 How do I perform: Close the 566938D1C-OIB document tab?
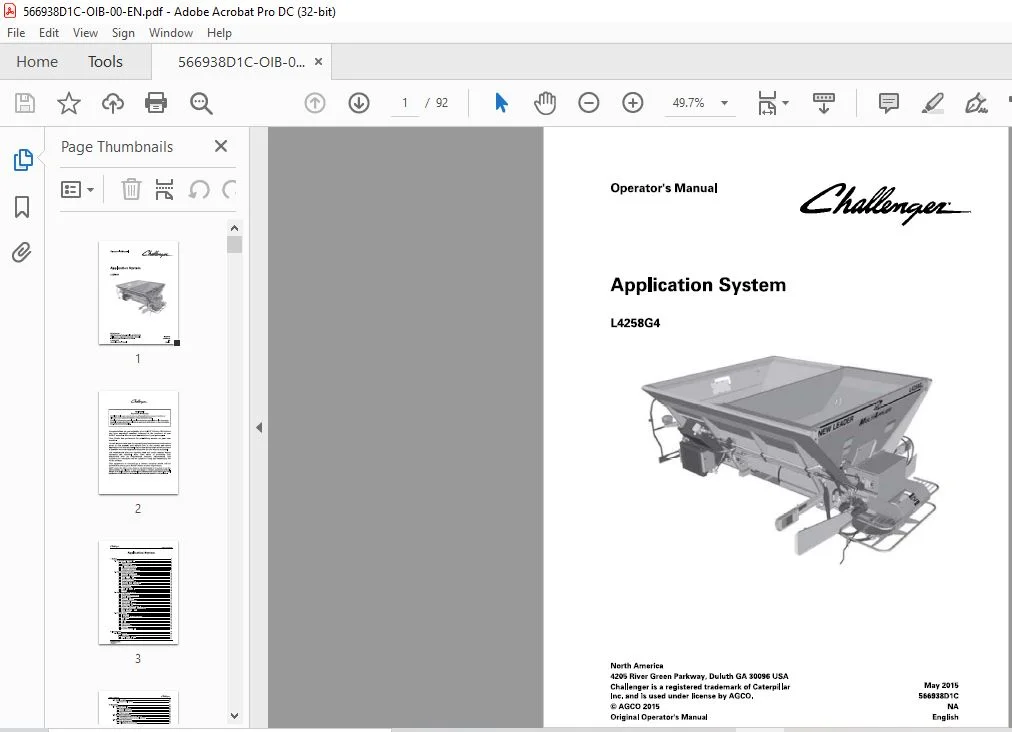pos(318,62)
